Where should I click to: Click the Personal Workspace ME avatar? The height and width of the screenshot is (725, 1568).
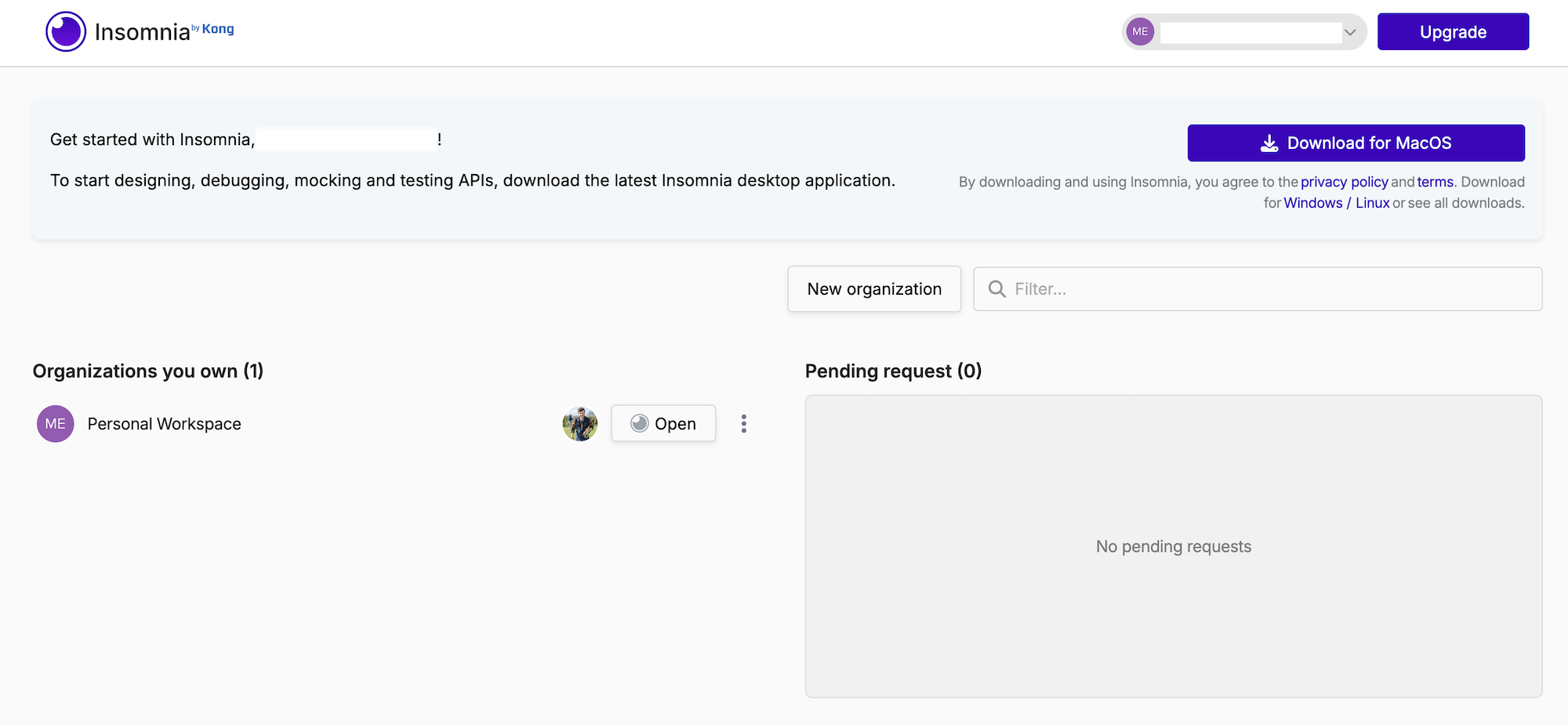(x=56, y=424)
